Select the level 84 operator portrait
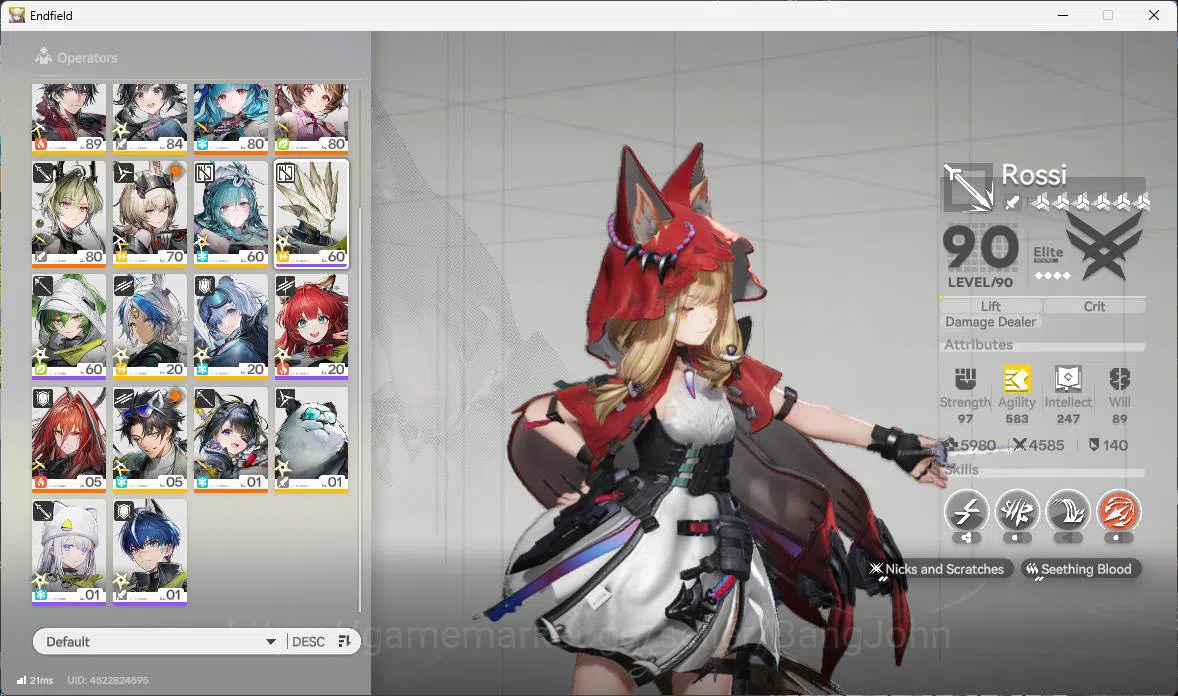Screen dimensions: 1178x696 (150, 117)
